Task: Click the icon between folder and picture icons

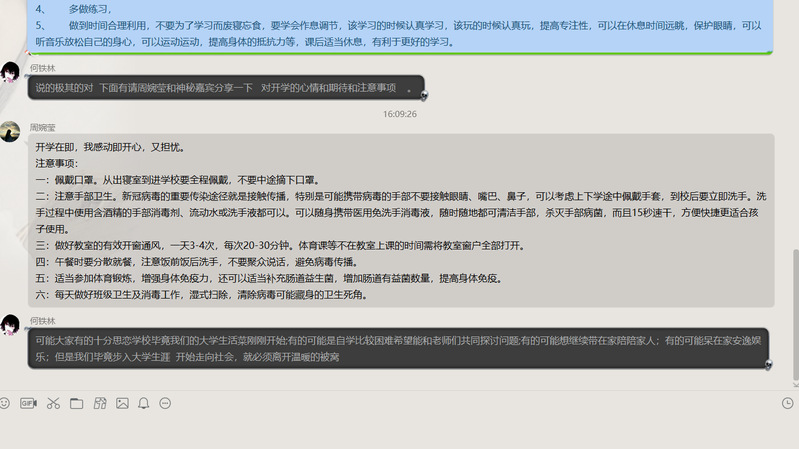Action: pos(99,403)
